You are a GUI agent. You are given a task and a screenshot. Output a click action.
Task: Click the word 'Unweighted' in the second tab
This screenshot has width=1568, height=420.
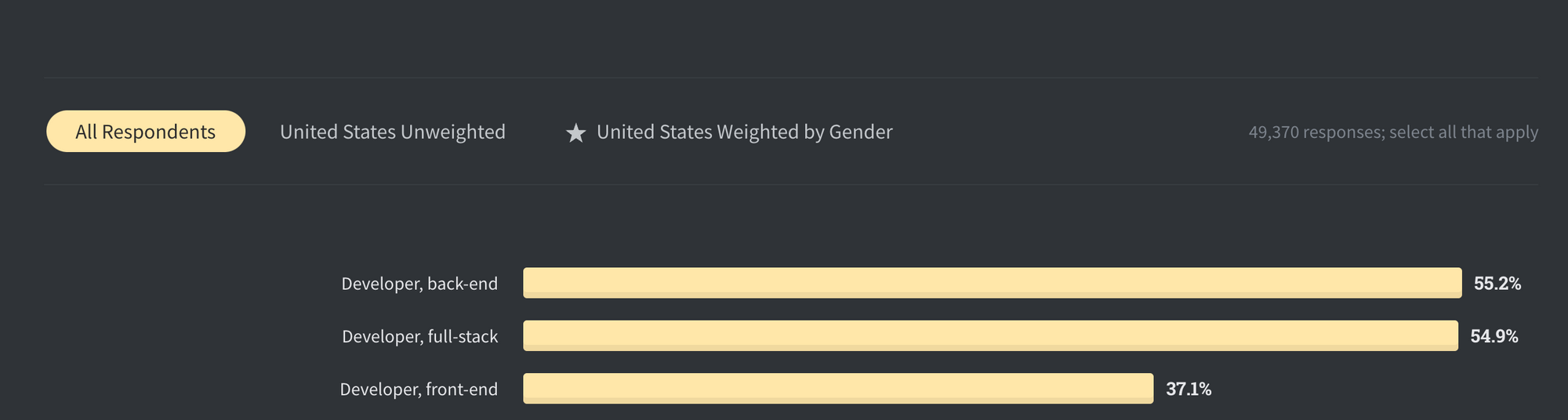[453, 132]
